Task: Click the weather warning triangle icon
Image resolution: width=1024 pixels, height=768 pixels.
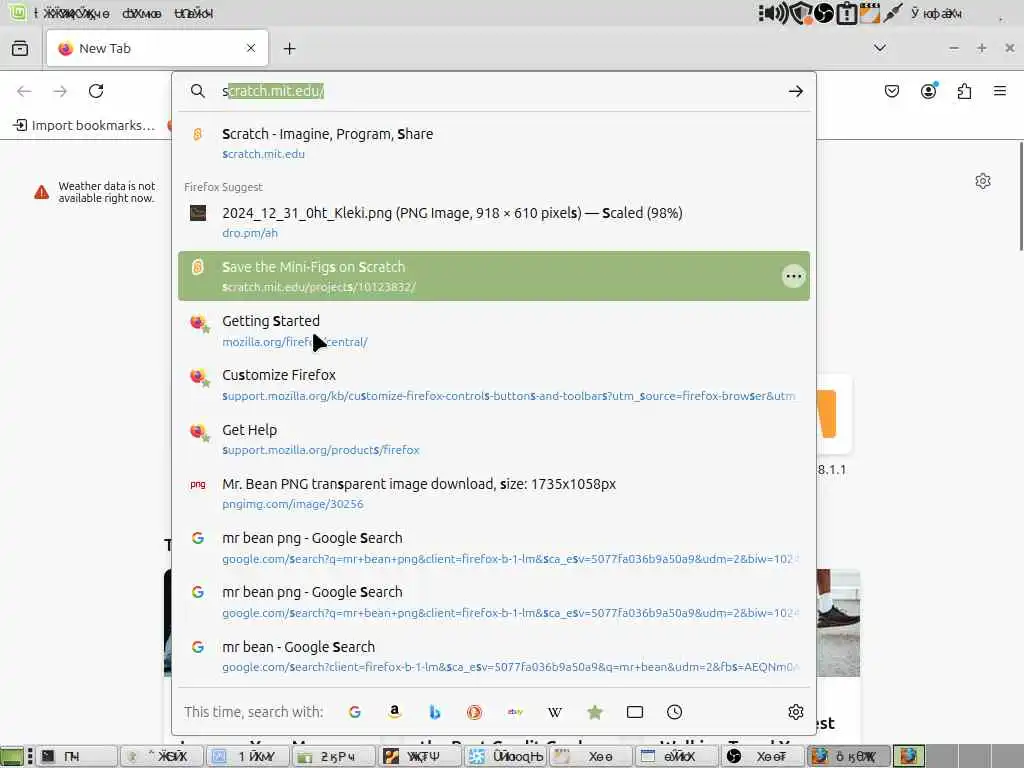Action: click(x=42, y=192)
